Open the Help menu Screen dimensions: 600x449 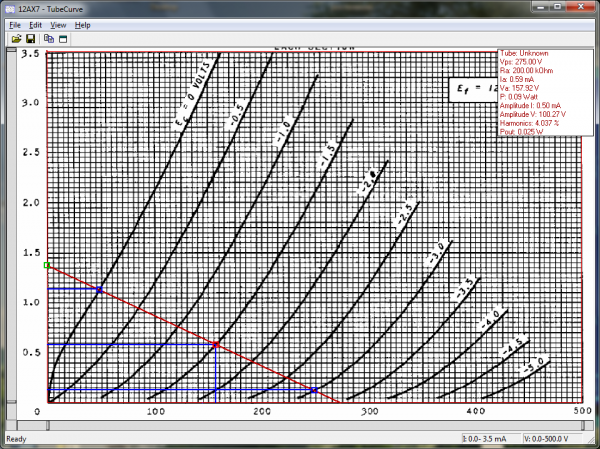point(82,24)
